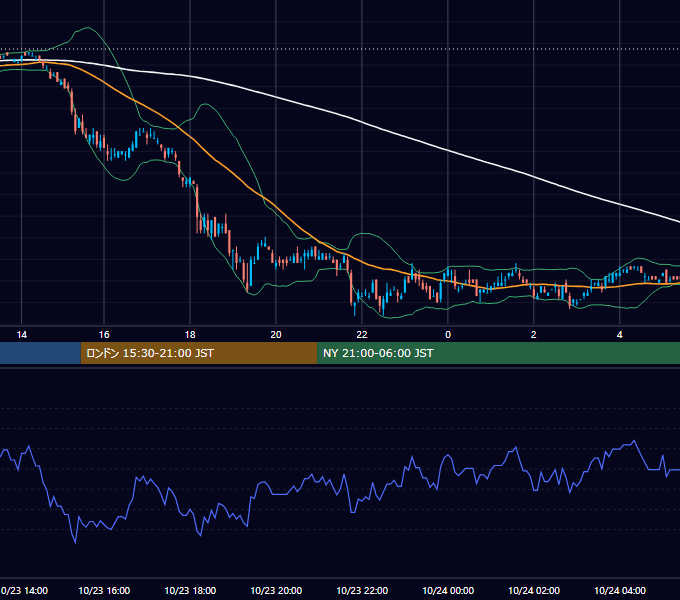Click the 10/23 22:00 date label
The width and height of the screenshot is (680, 600).
coord(362,590)
